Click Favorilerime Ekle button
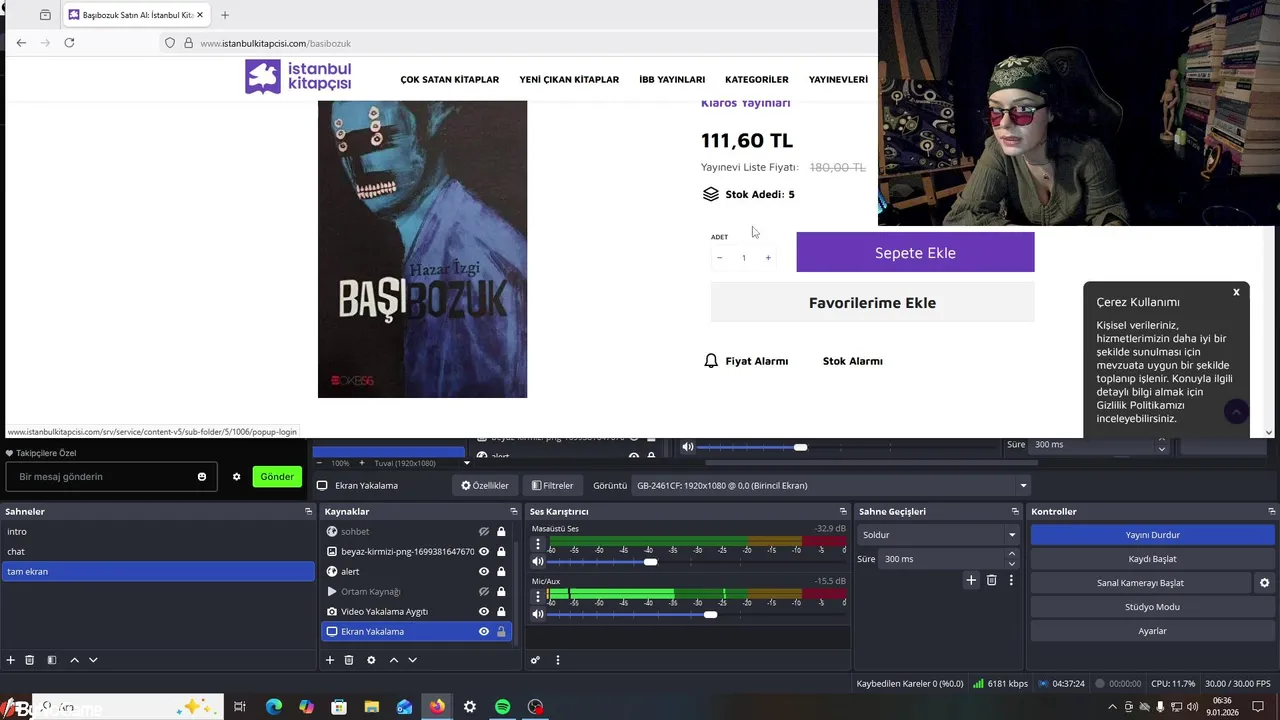Image resolution: width=1280 pixels, height=720 pixels. click(x=872, y=302)
